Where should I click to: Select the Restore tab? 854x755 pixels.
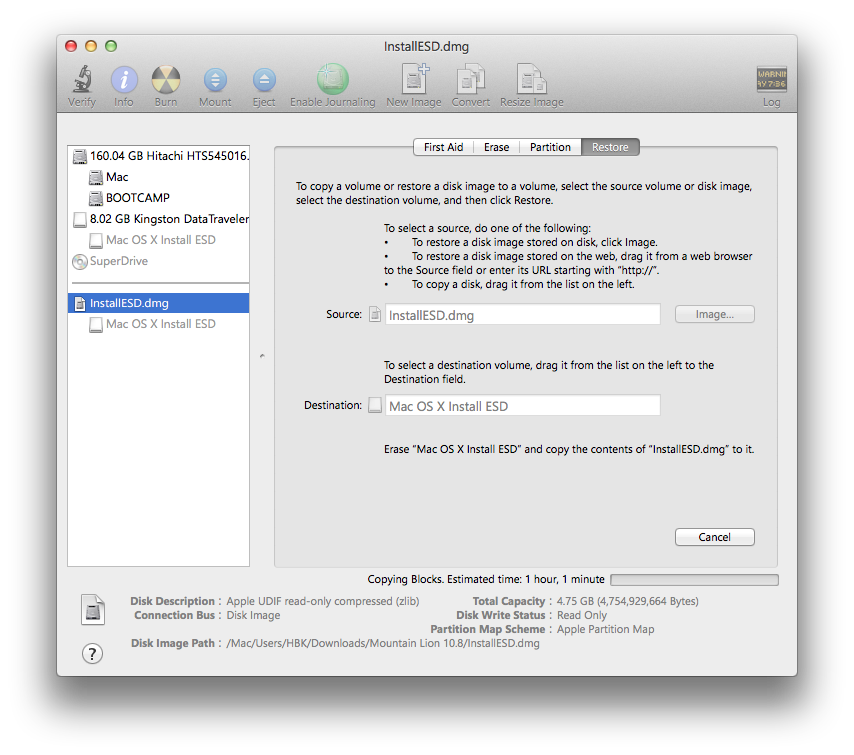click(x=610, y=147)
